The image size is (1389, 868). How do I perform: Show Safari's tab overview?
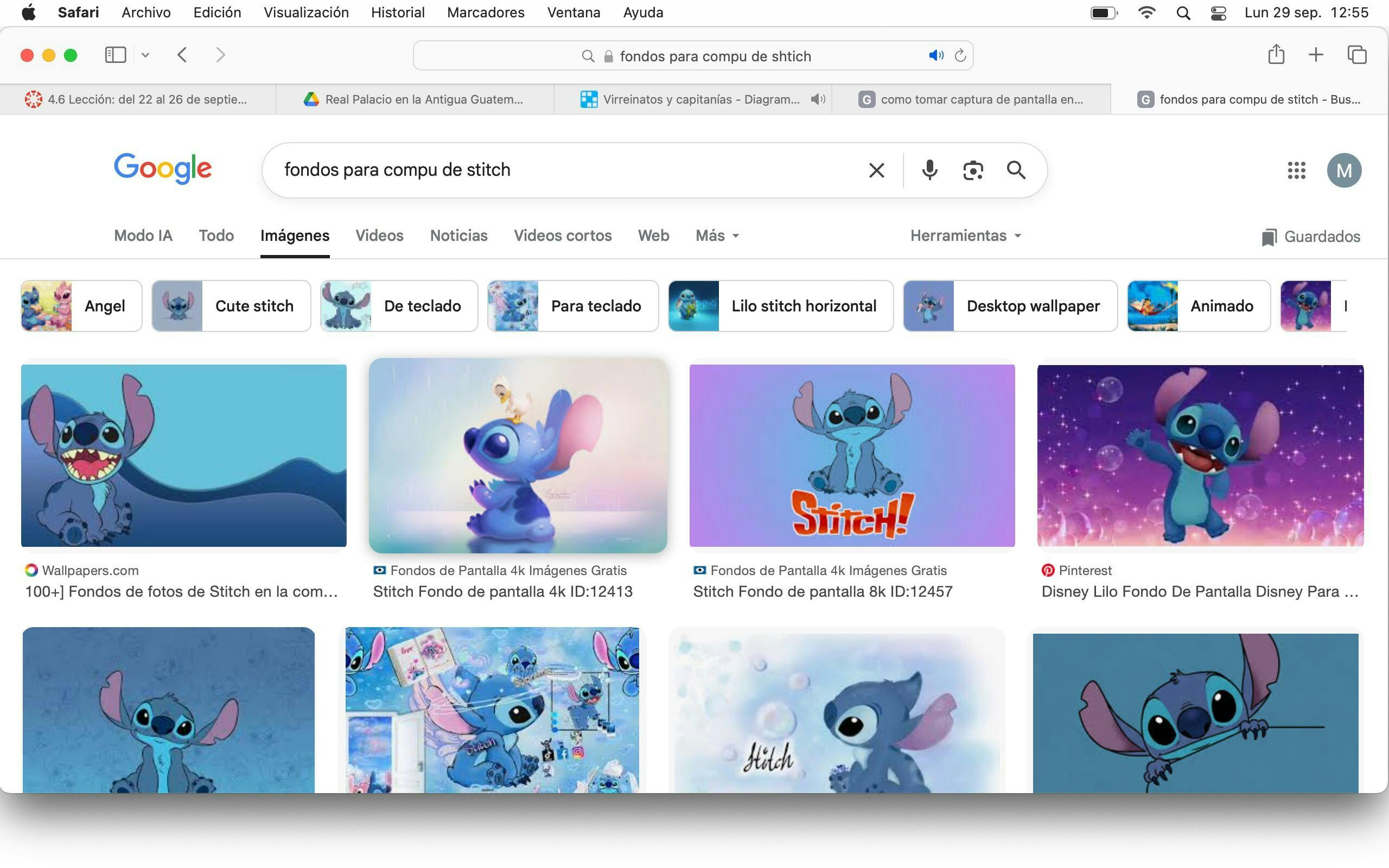1357,55
